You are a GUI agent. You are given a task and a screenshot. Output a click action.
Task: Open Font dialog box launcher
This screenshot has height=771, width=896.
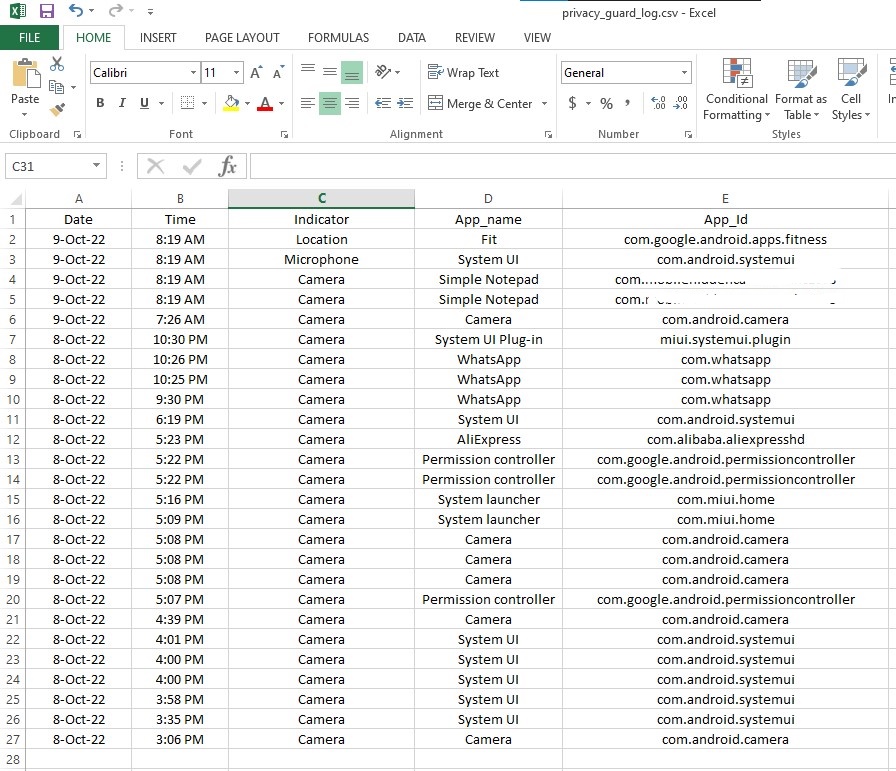click(284, 134)
